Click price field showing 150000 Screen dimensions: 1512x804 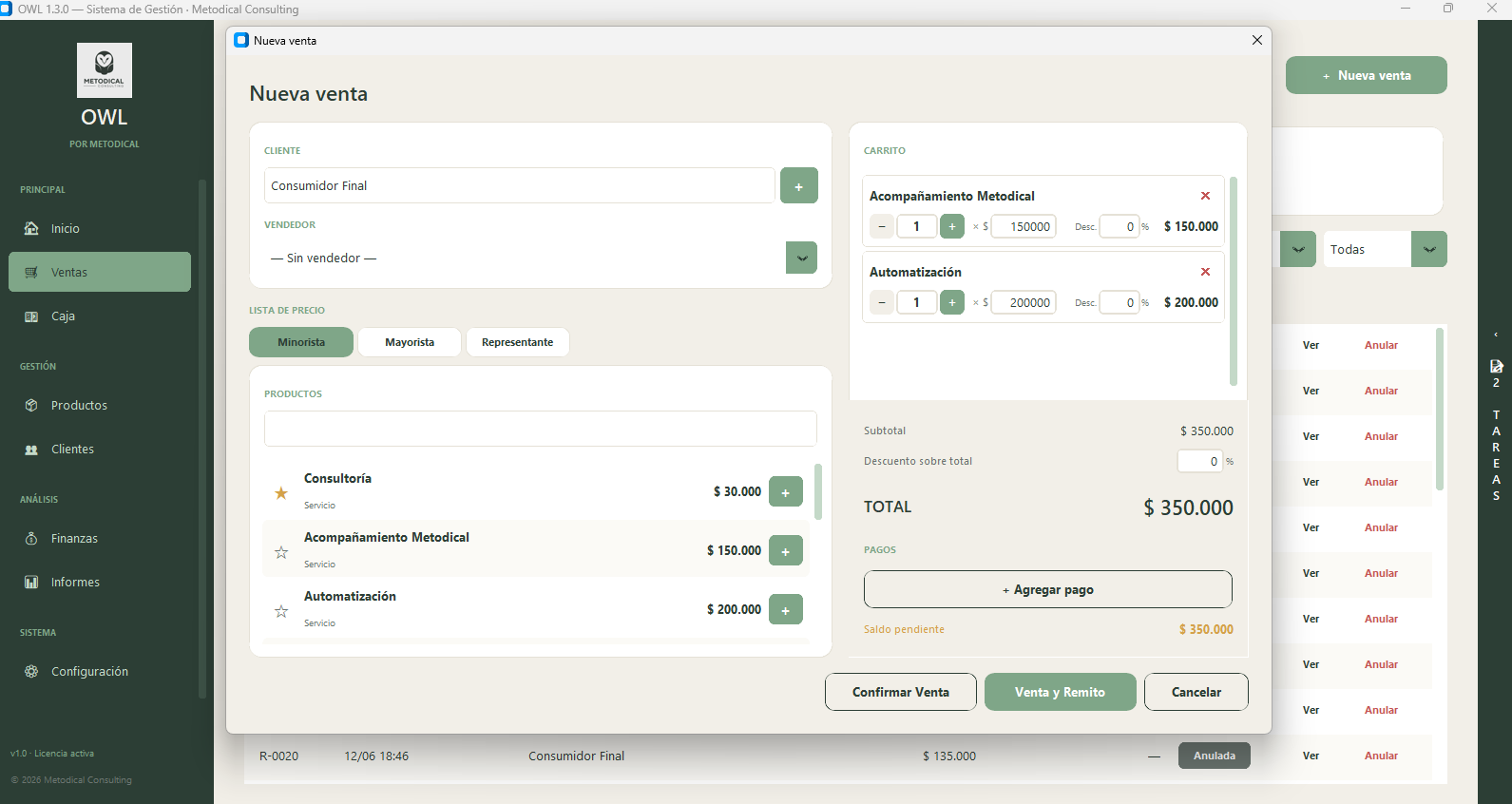(x=1024, y=226)
